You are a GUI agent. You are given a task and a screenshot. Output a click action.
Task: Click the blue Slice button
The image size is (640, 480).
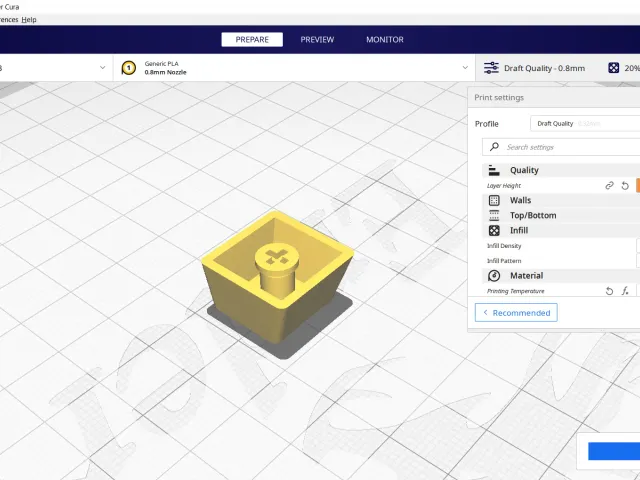tap(614, 451)
